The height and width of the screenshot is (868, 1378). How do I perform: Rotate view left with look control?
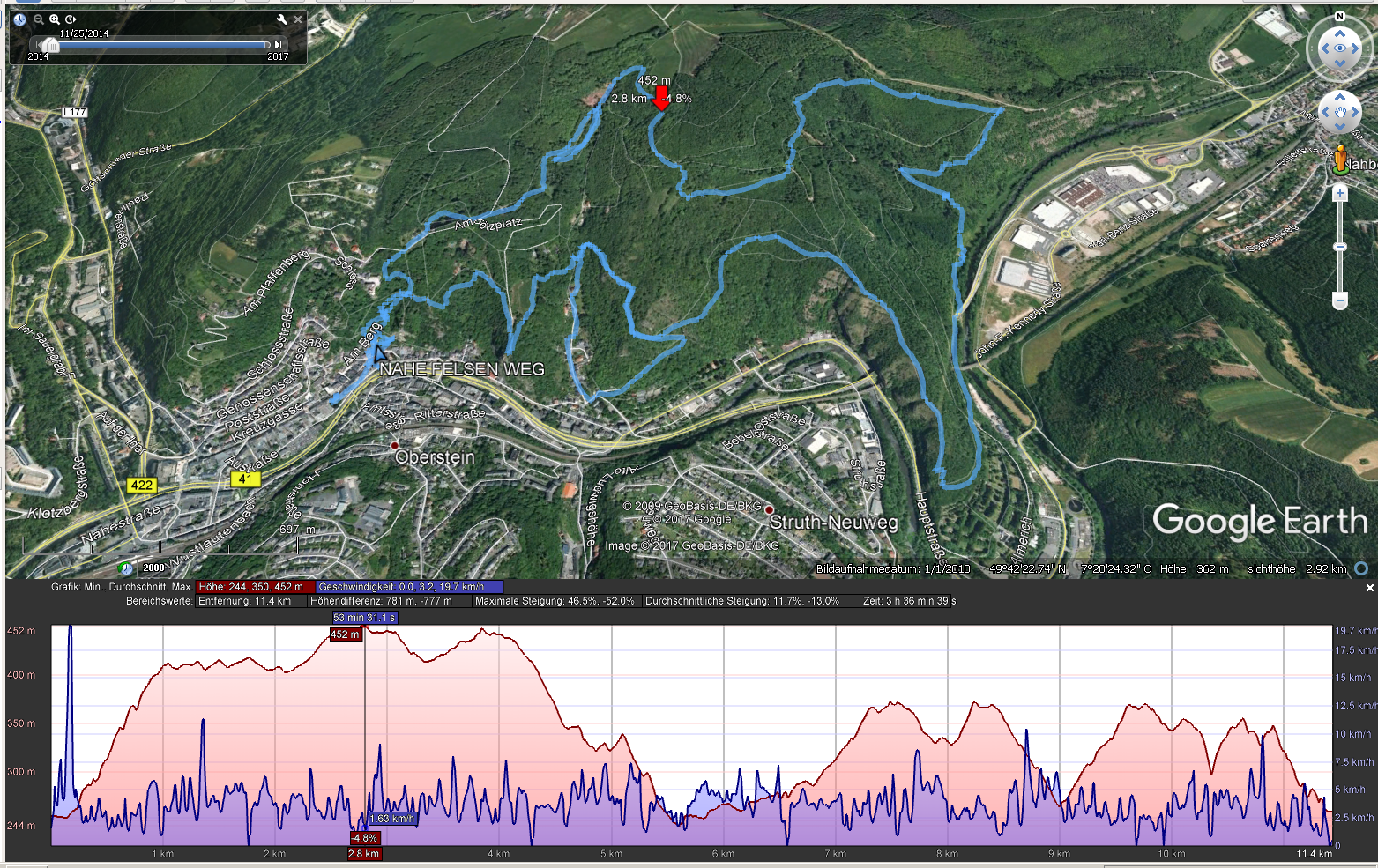[x=1324, y=48]
